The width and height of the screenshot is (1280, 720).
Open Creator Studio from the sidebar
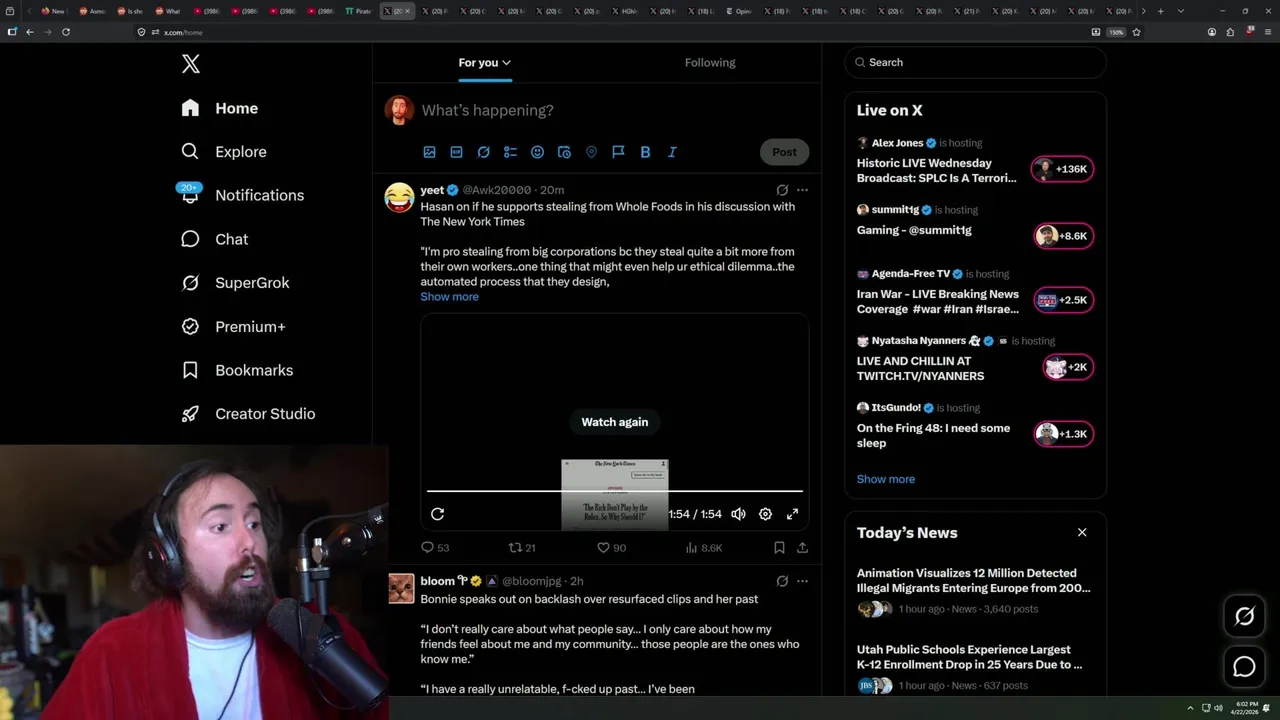pyautogui.click(x=248, y=414)
